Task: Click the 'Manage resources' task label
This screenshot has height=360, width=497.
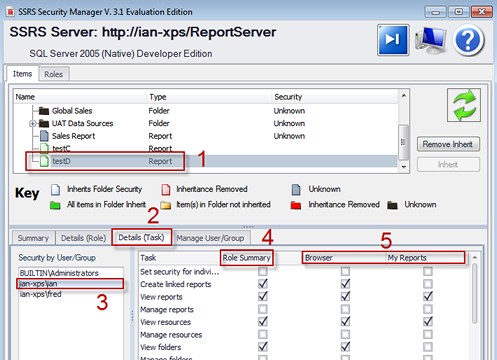Action: (x=171, y=335)
